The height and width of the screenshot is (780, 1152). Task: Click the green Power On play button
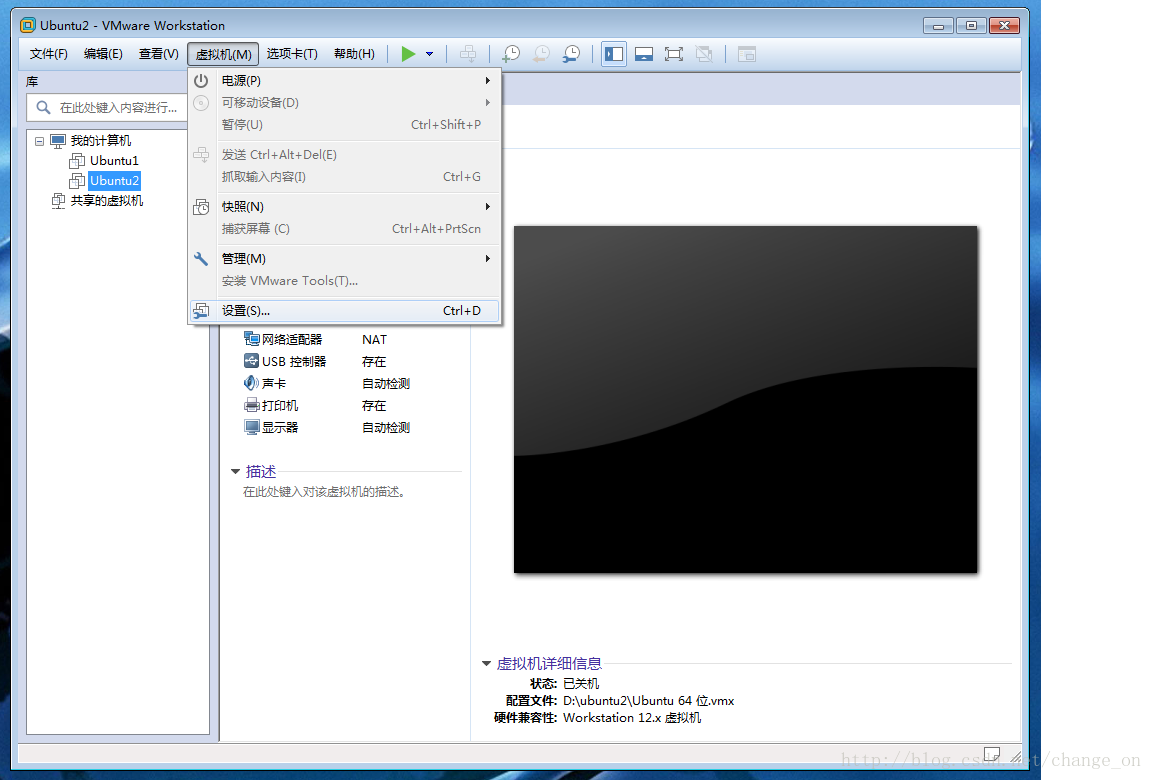(x=408, y=54)
